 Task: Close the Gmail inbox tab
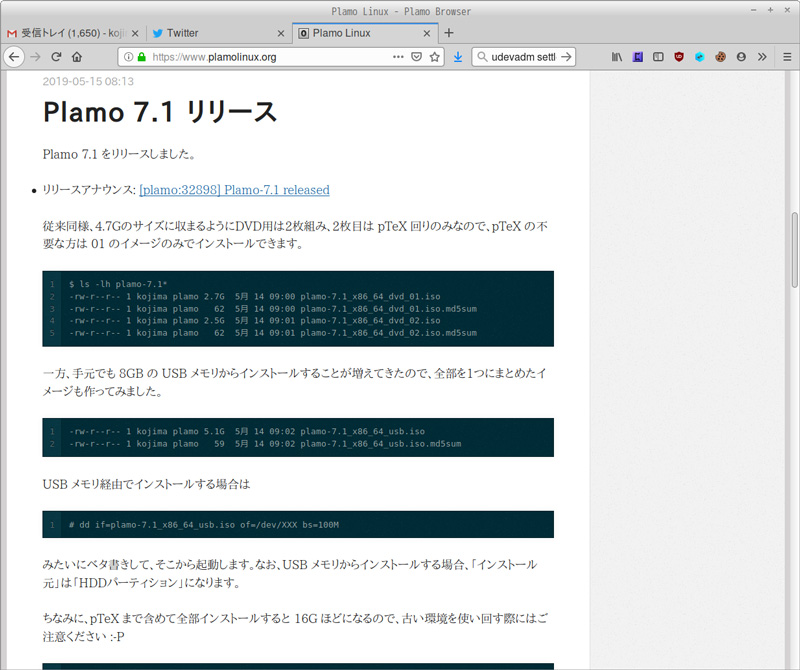[x=135, y=33]
